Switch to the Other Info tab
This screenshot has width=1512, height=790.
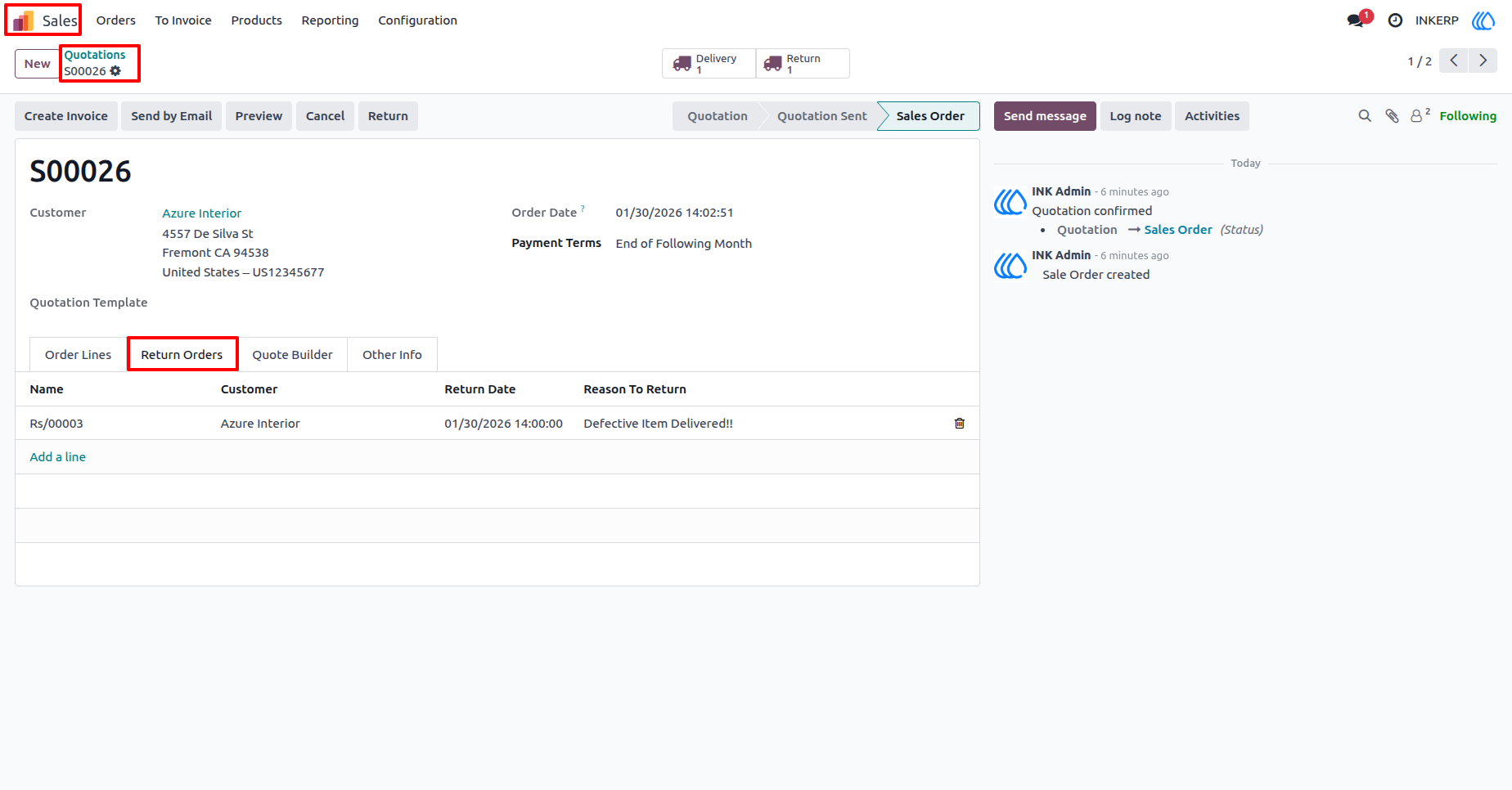pyautogui.click(x=392, y=355)
